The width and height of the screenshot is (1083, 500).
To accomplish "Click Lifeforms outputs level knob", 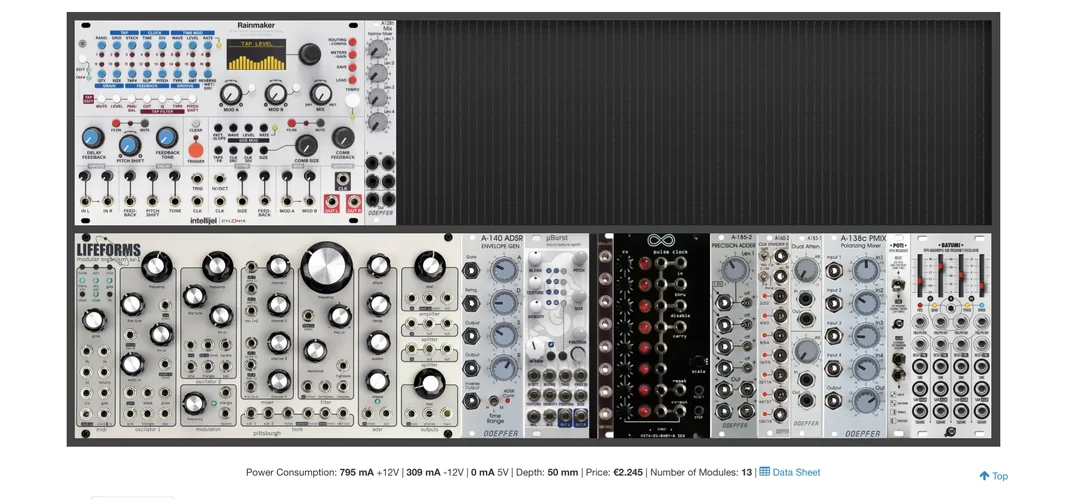I will pos(430,384).
